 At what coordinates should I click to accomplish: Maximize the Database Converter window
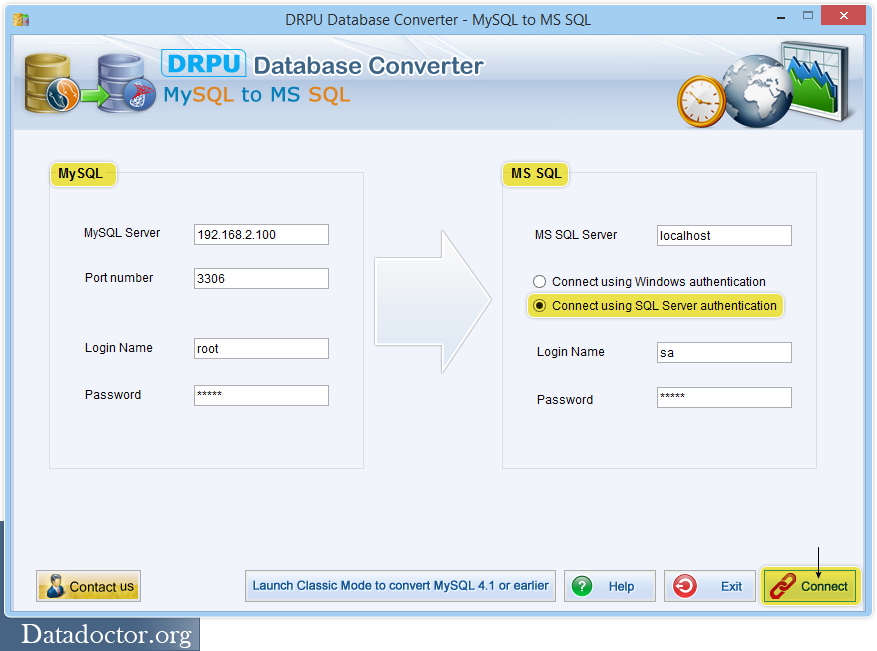(808, 16)
